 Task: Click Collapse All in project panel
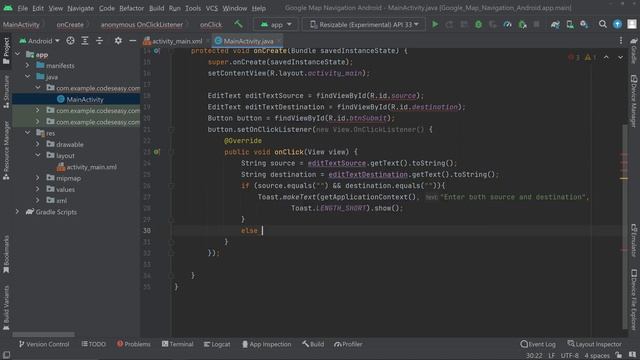pos(99,41)
